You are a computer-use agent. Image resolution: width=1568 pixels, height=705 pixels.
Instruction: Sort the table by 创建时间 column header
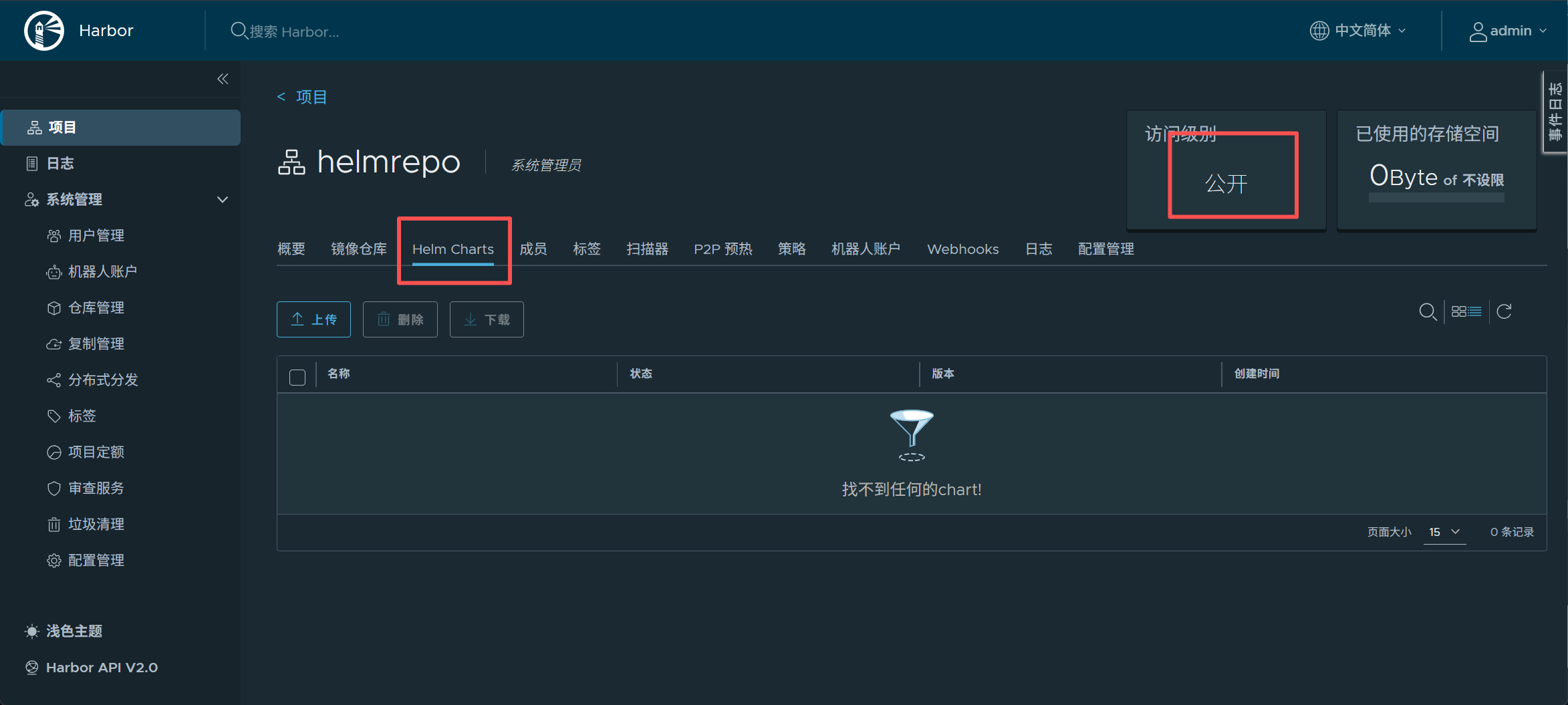[1257, 374]
